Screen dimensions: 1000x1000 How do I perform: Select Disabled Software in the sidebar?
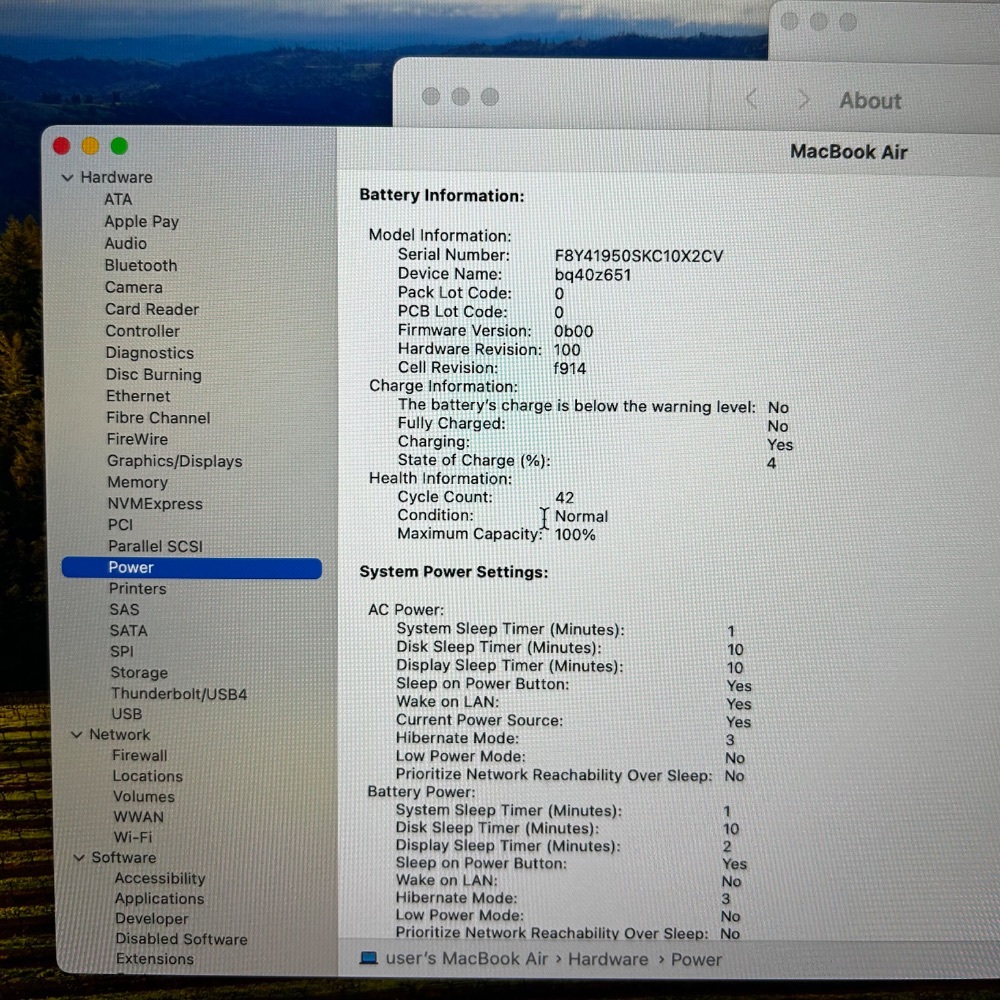(x=182, y=939)
